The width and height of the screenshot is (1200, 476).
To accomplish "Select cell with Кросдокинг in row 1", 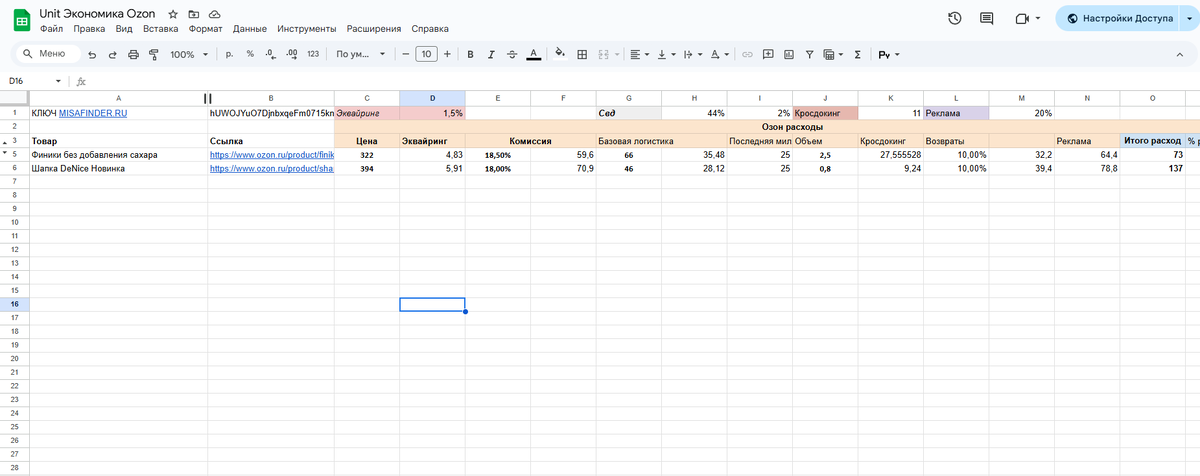I will point(825,113).
